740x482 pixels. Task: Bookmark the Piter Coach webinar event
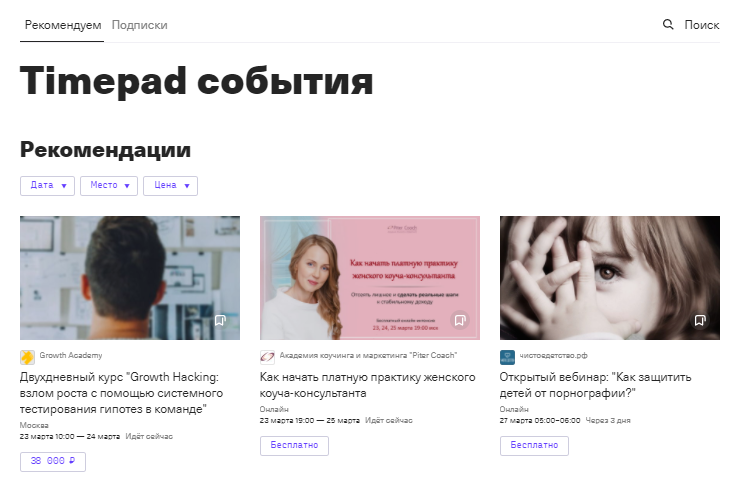[x=460, y=321]
